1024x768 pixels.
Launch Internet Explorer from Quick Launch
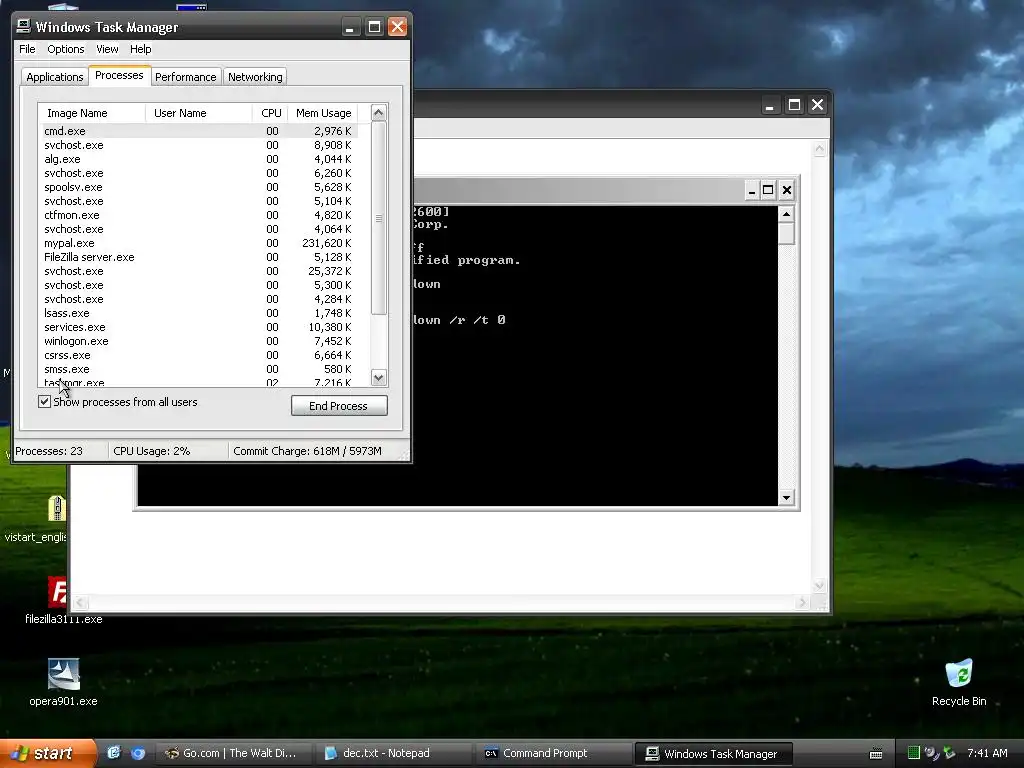point(114,753)
